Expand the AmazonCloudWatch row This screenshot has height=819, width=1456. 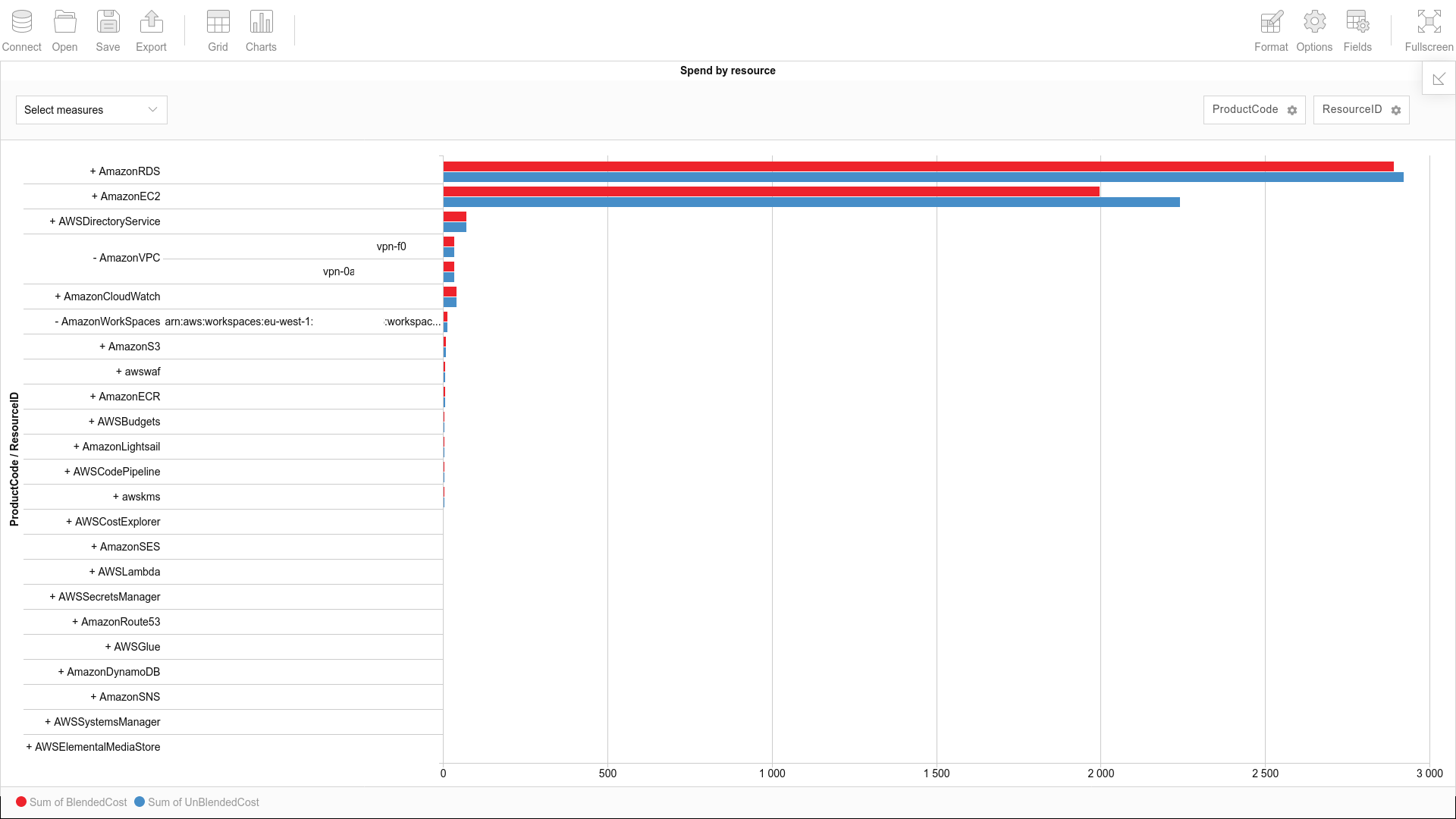[108, 297]
